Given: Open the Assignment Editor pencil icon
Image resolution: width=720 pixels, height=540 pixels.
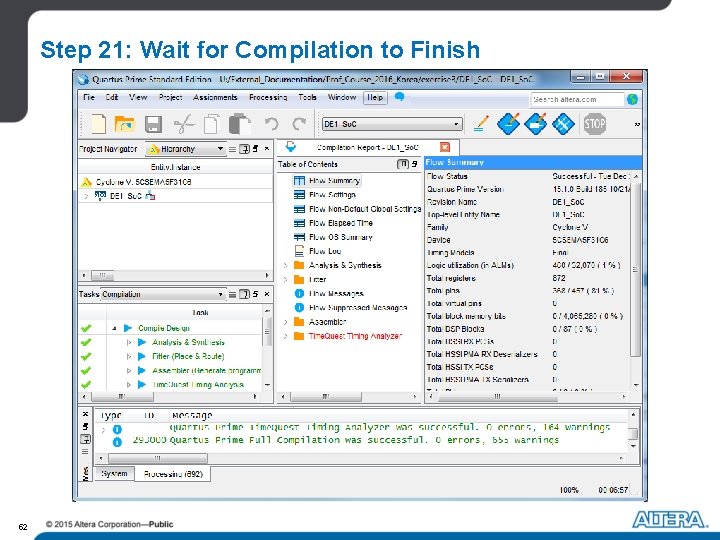Looking at the screenshot, I should tap(481, 124).
